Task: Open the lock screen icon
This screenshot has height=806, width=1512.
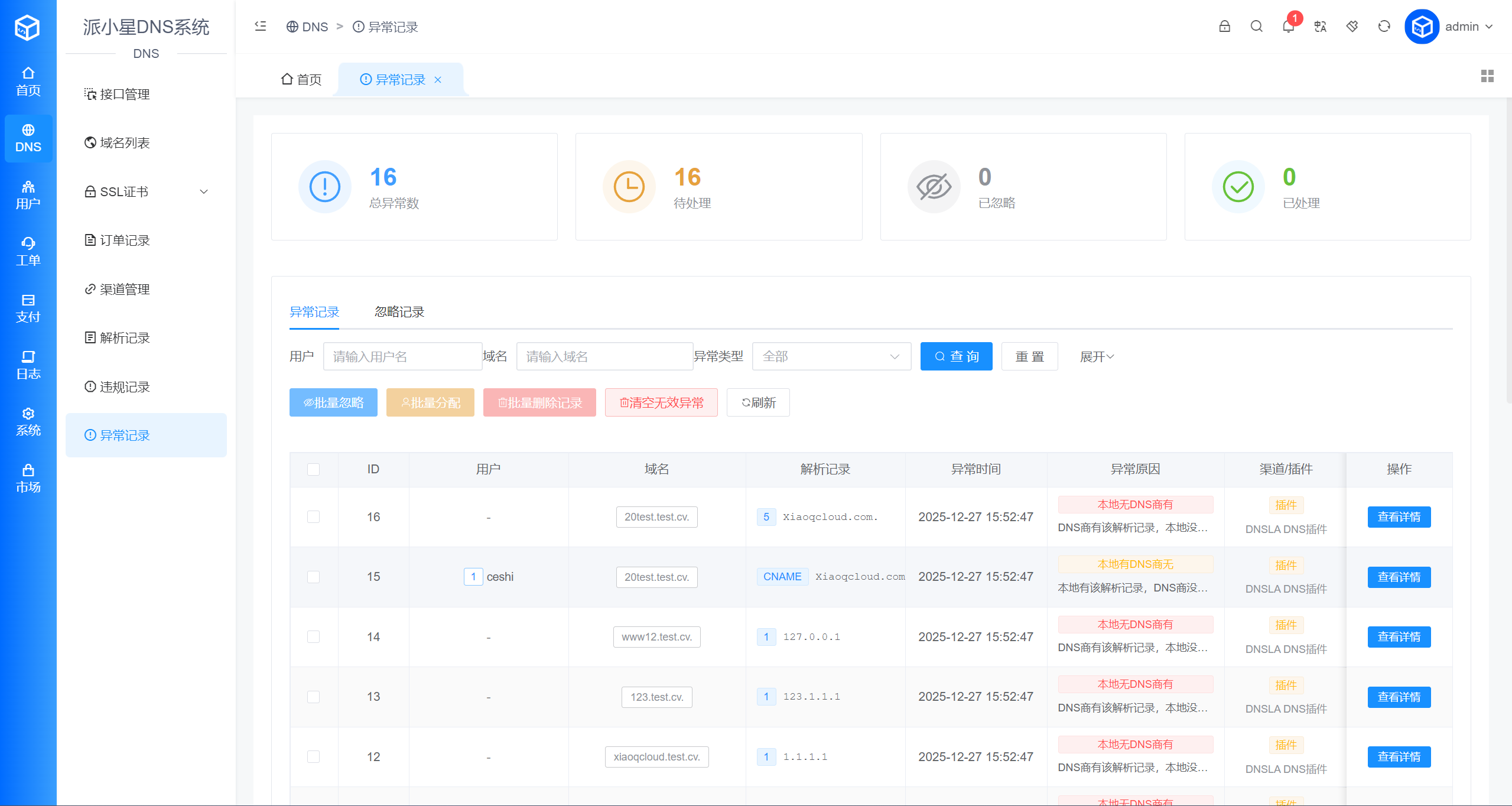Action: tap(1224, 27)
